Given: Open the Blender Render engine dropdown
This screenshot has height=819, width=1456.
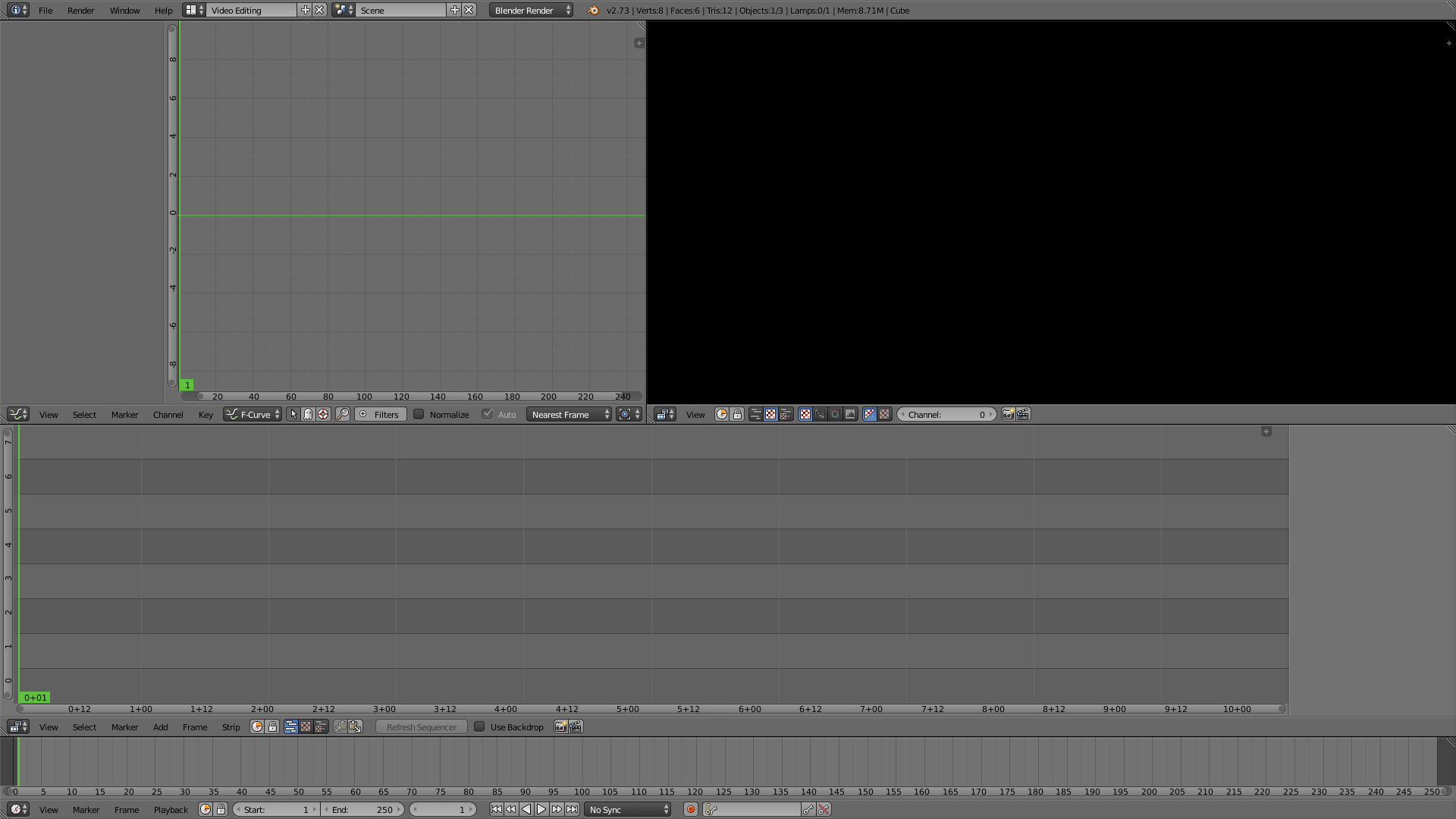Looking at the screenshot, I should (x=531, y=10).
